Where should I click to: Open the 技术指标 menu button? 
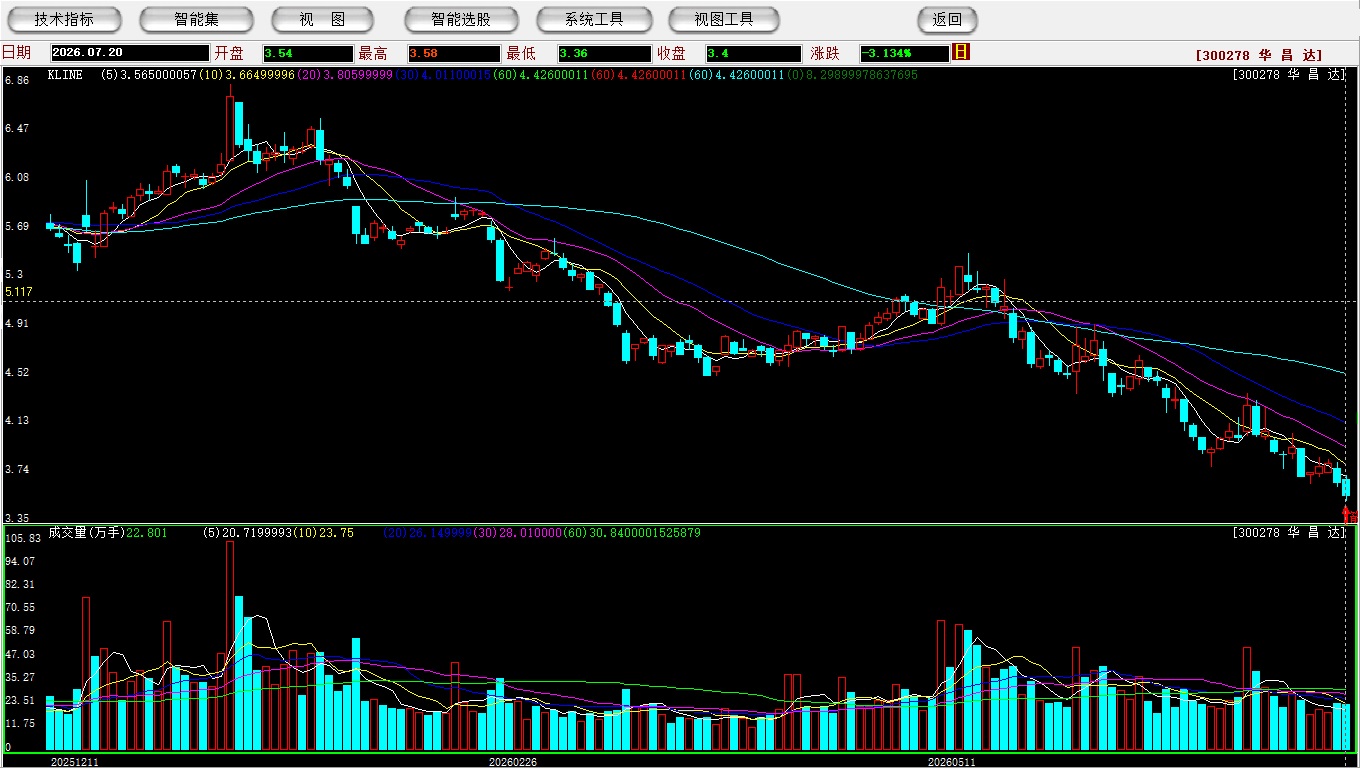tap(65, 19)
